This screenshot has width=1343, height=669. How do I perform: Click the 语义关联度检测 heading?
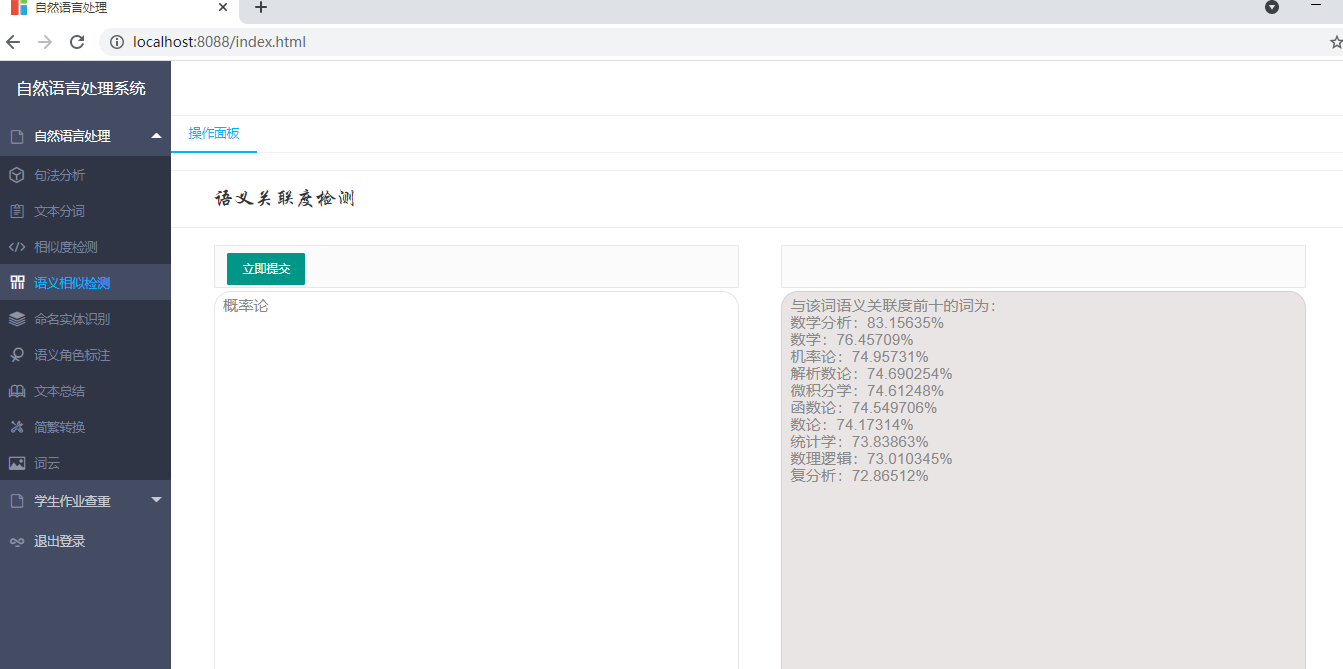285,199
